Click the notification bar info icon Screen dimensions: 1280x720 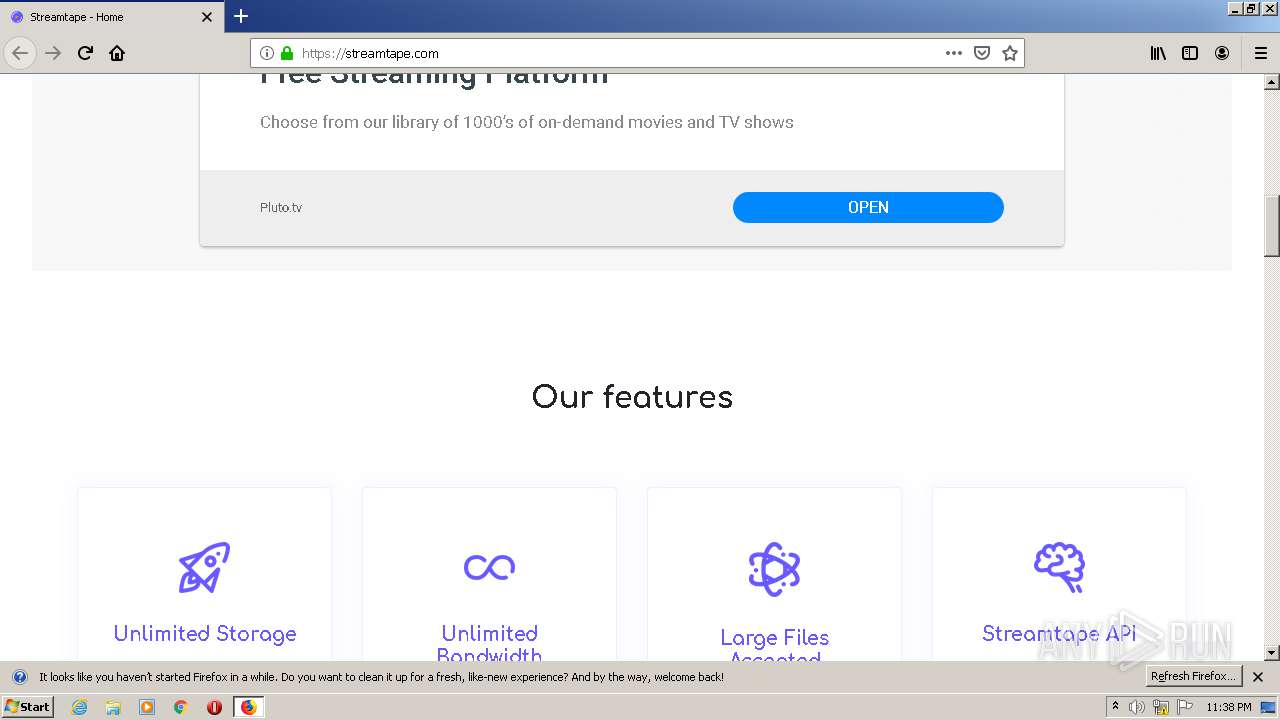pyautogui.click(x=19, y=677)
